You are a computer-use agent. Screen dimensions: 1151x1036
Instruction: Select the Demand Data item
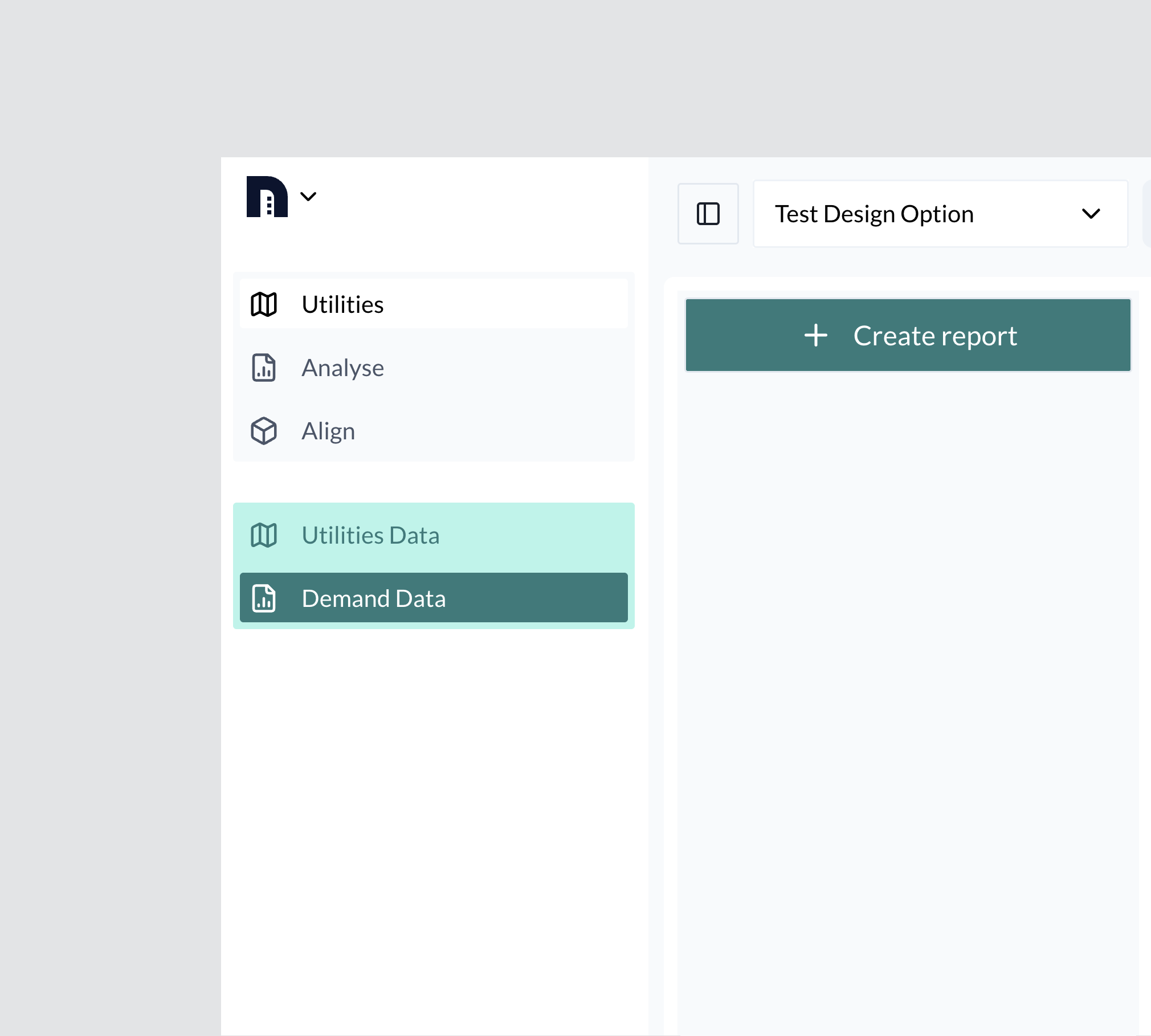coord(374,598)
